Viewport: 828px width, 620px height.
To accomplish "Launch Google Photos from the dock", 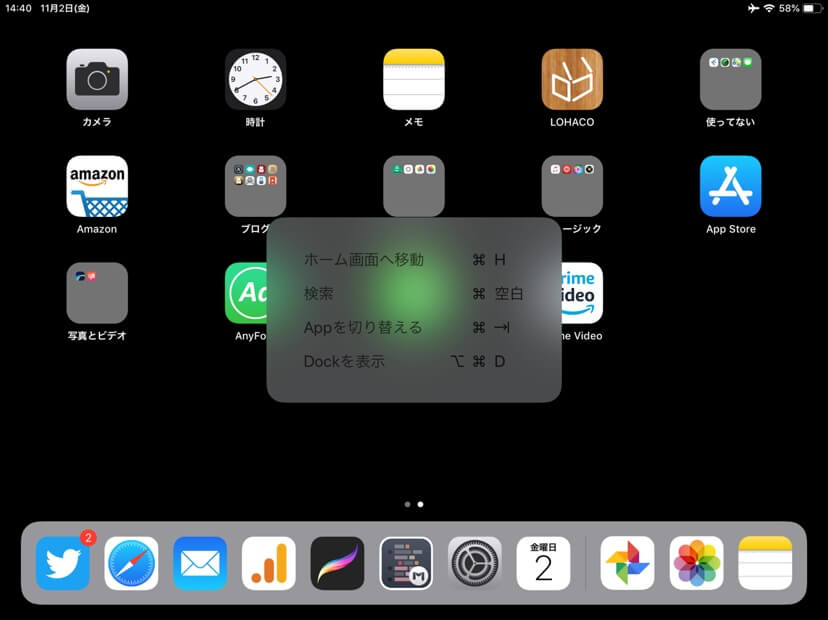I will click(627, 563).
